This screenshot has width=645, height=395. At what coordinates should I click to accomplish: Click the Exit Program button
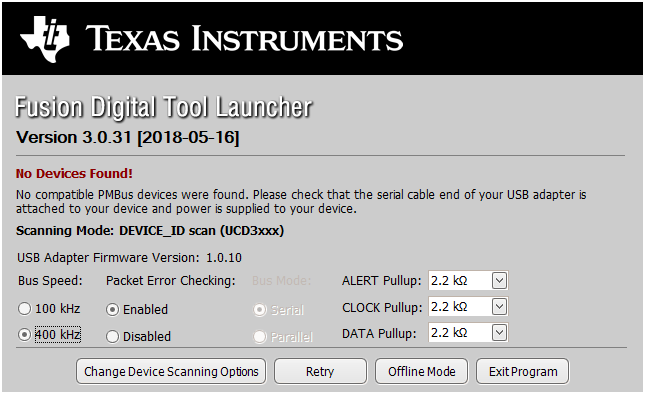coord(523,372)
